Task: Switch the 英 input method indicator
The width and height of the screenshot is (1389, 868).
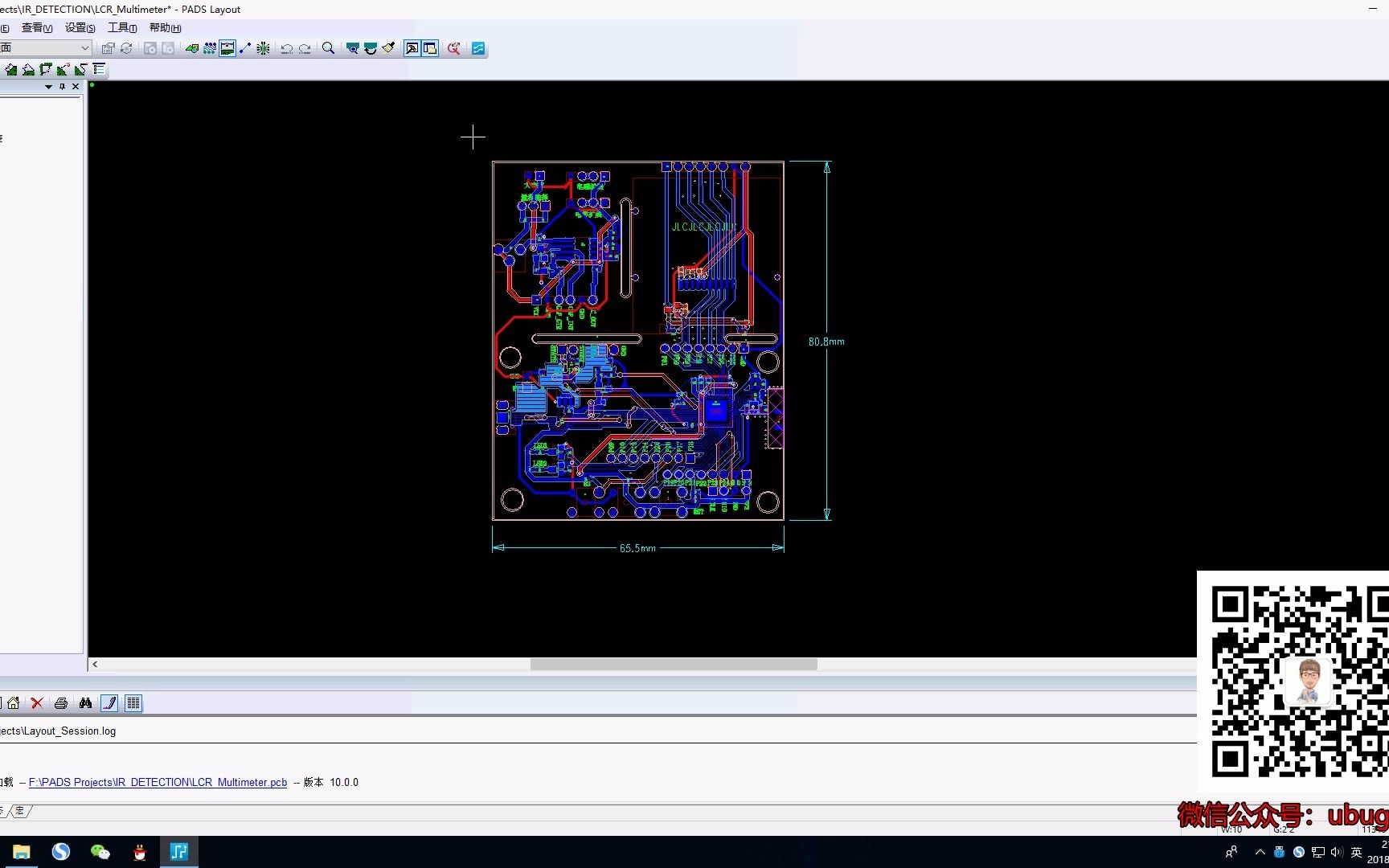Action: [1357, 852]
